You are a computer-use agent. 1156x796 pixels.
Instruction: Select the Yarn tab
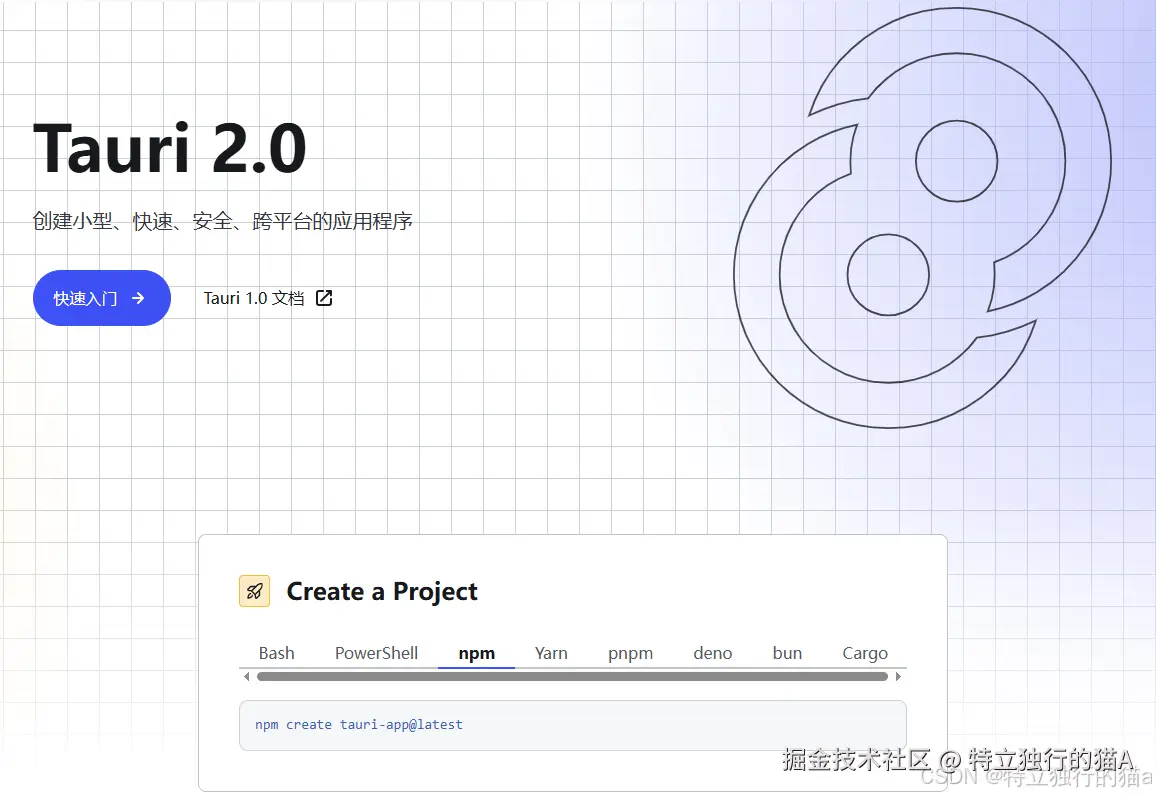[x=551, y=653]
